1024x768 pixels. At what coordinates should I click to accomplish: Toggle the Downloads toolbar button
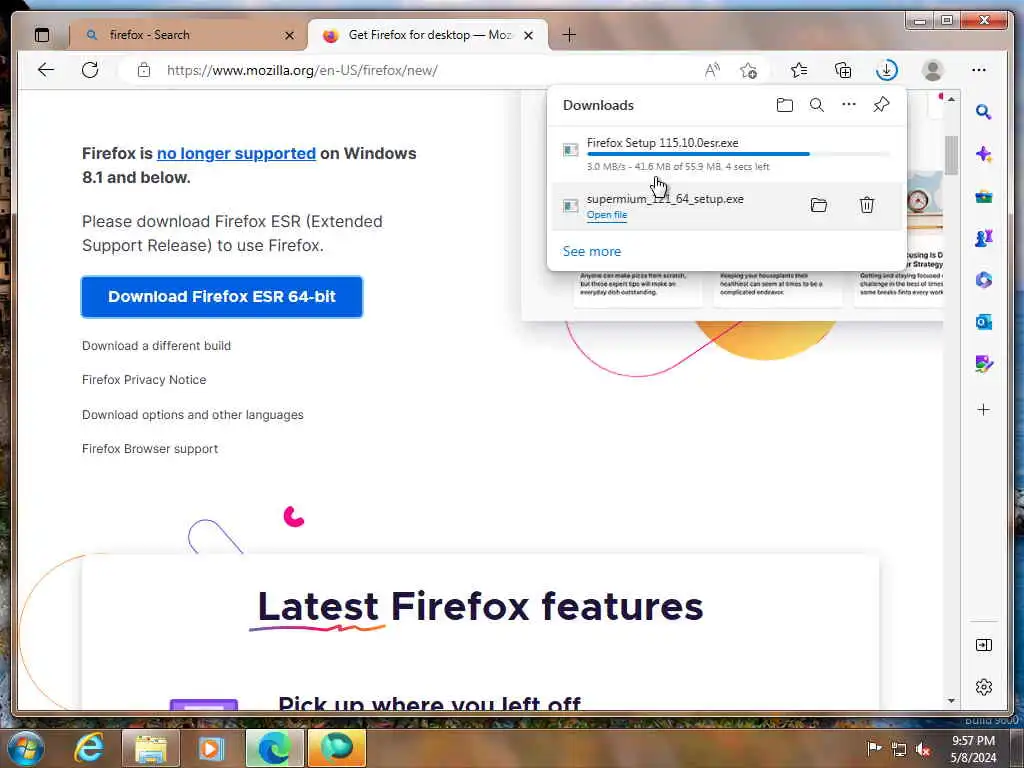click(x=886, y=70)
